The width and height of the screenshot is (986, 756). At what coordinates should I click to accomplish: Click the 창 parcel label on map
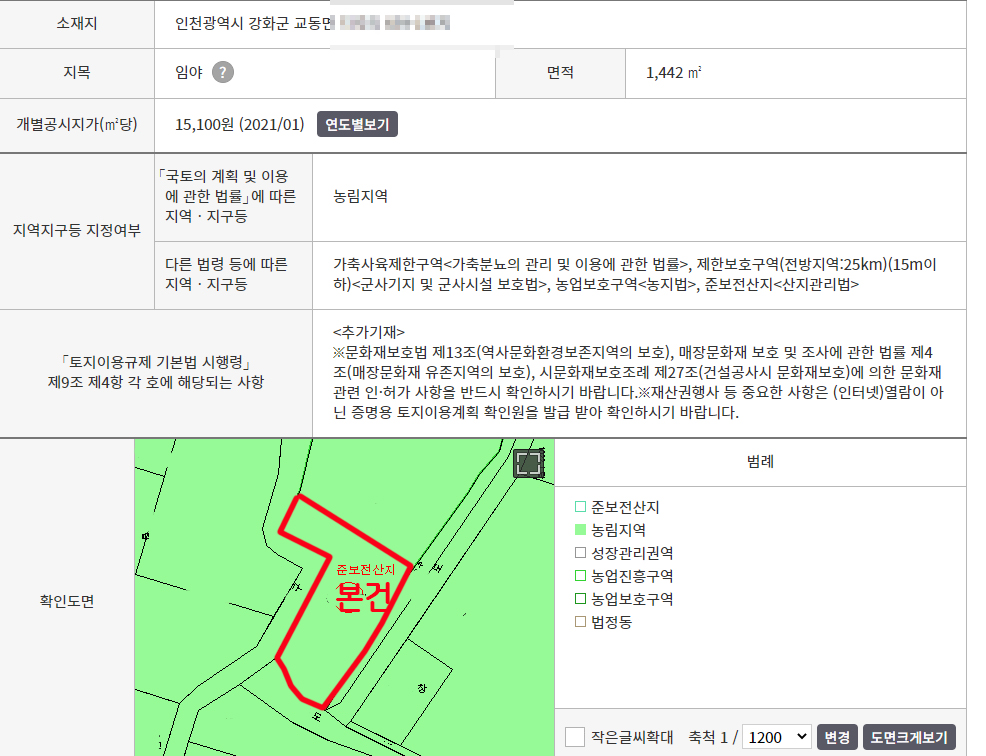coord(422,688)
